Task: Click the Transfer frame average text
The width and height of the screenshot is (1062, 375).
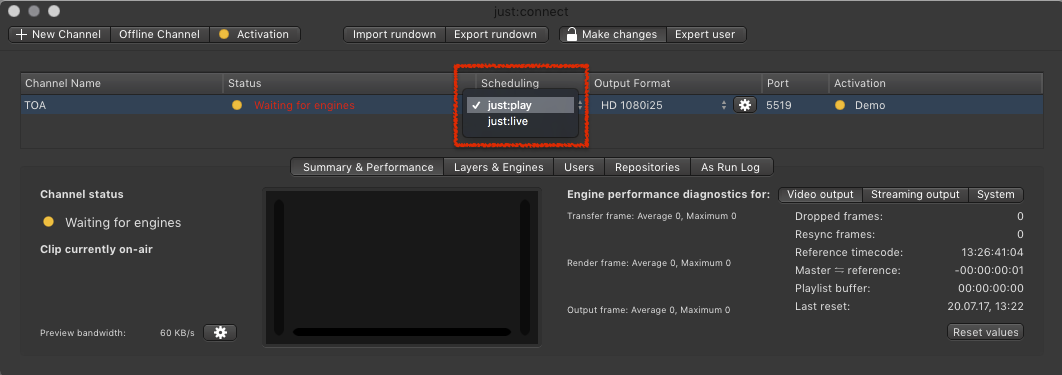Action: (x=652, y=216)
